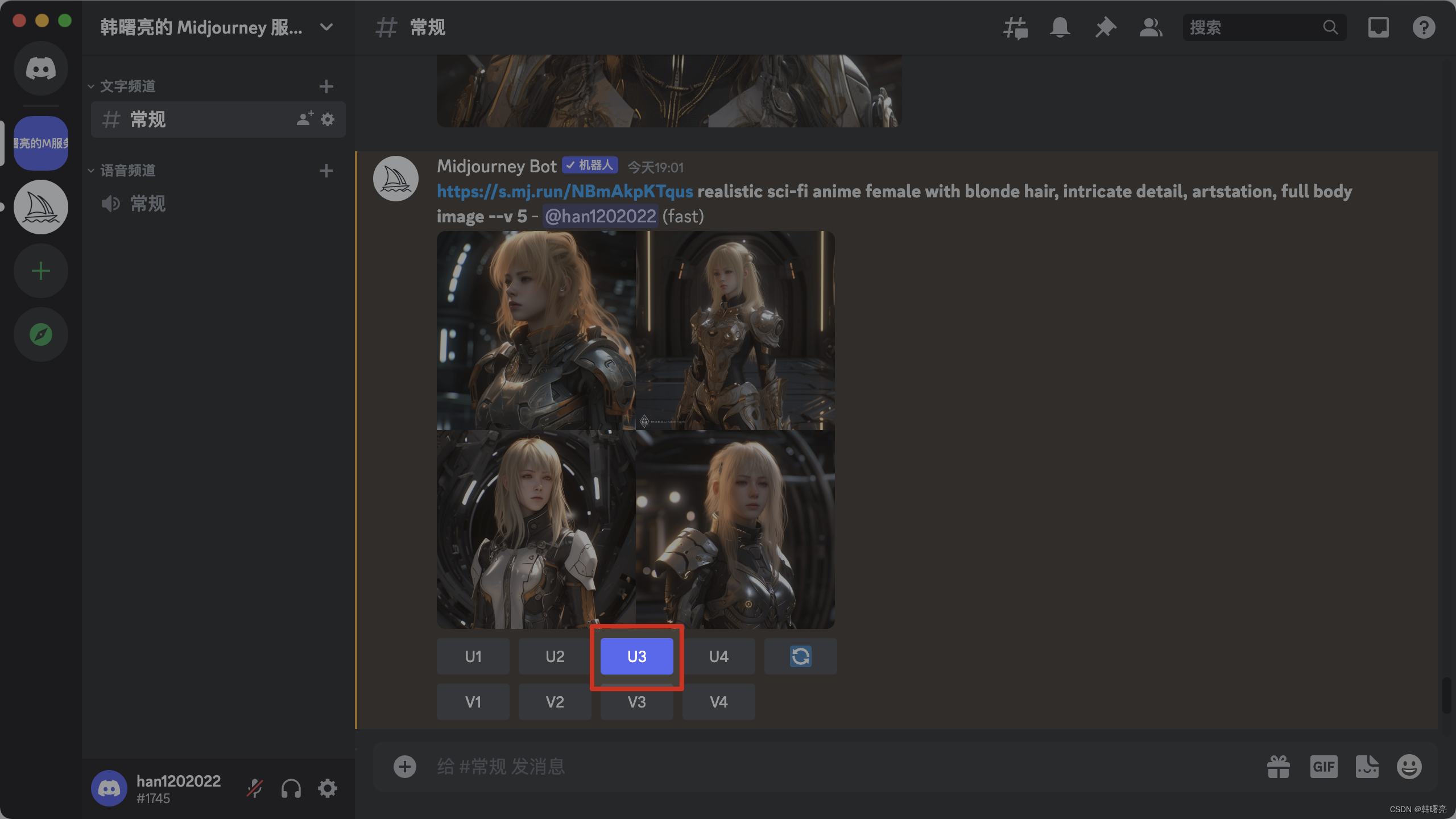
Task: Open Discord direct messages home icon
Action: [40, 69]
